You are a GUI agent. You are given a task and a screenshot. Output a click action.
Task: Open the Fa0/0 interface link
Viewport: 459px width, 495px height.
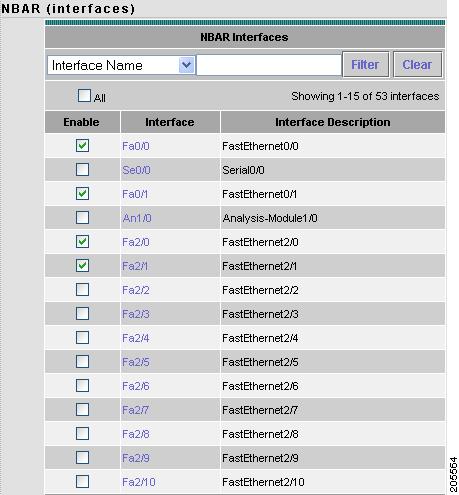(x=136, y=146)
